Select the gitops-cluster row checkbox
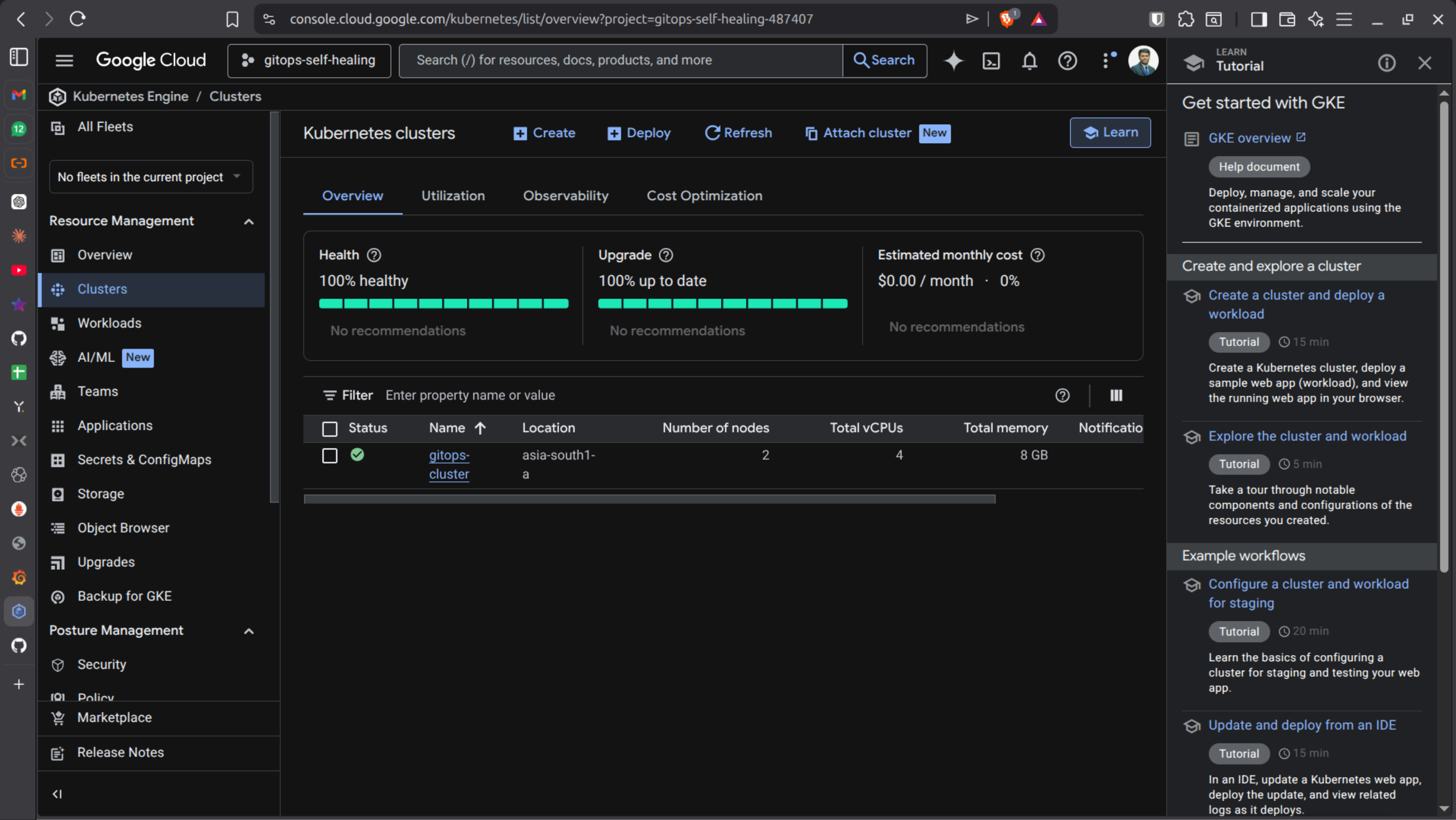This screenshot has height=820, width=1456. click(329, 456)
